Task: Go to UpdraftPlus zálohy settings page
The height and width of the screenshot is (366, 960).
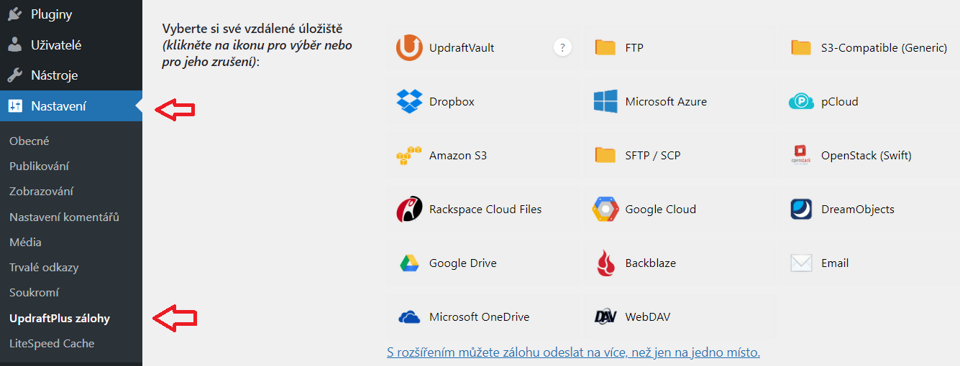Action: (x=60, y=318)
